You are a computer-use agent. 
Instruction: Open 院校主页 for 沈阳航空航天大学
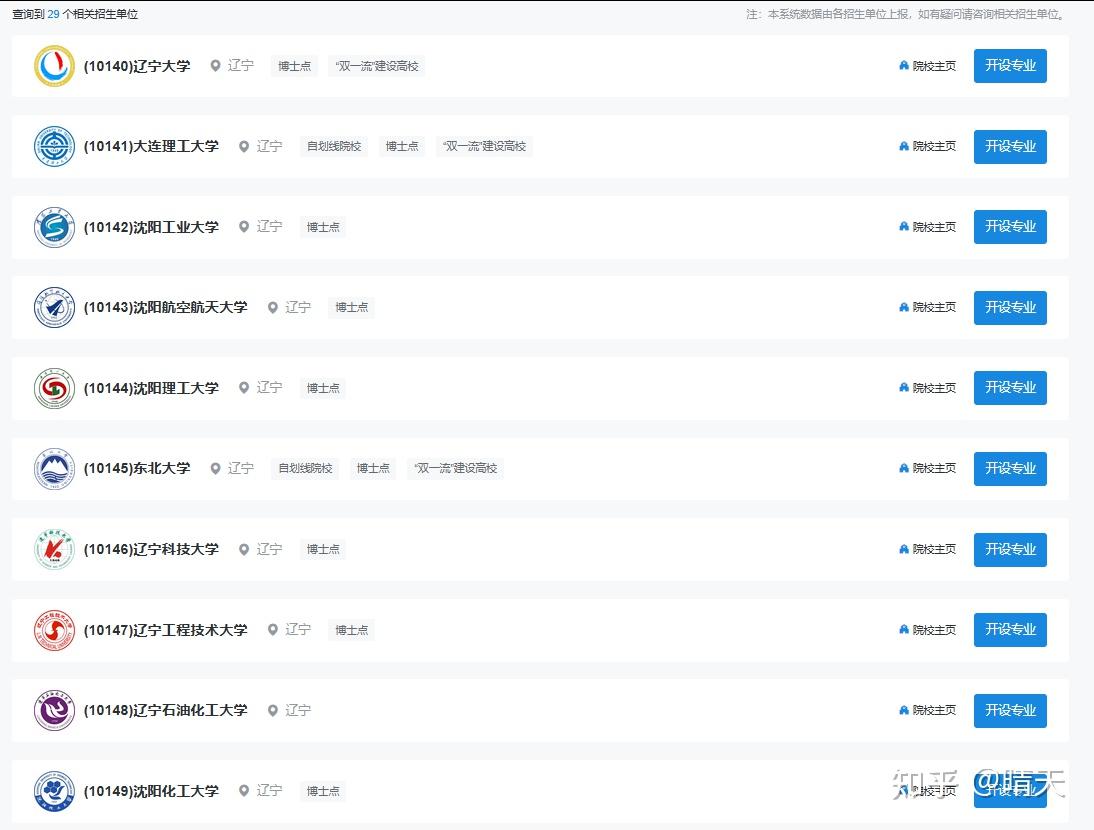927,308
